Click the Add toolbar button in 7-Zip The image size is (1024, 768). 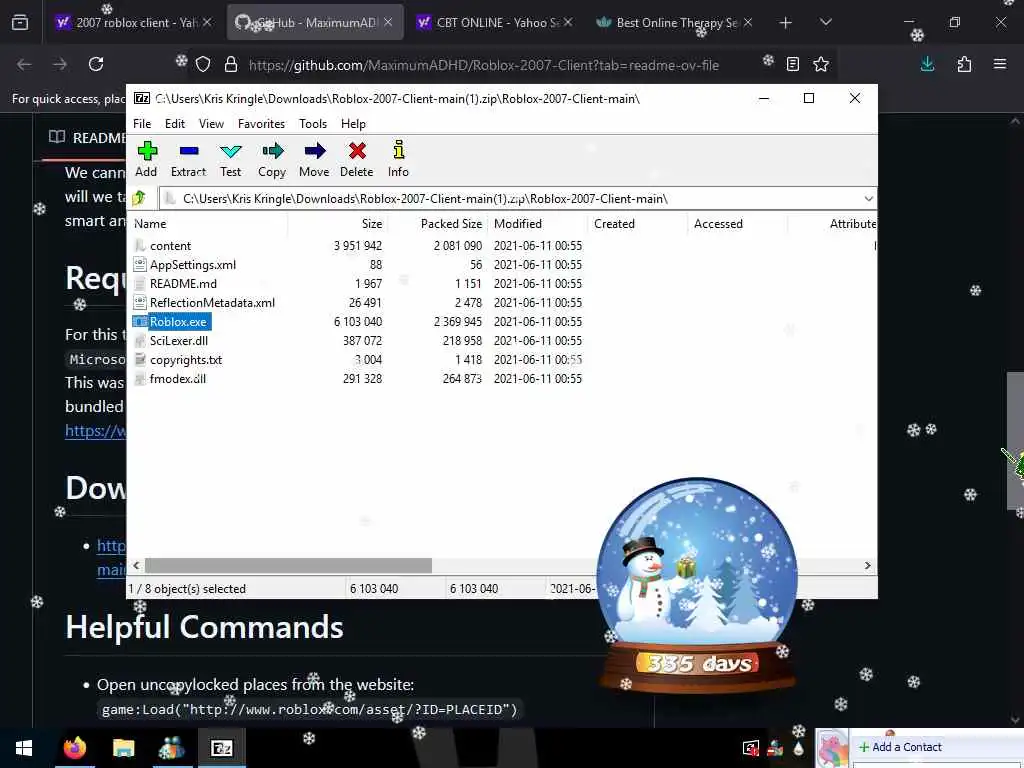tap(146, 159)
